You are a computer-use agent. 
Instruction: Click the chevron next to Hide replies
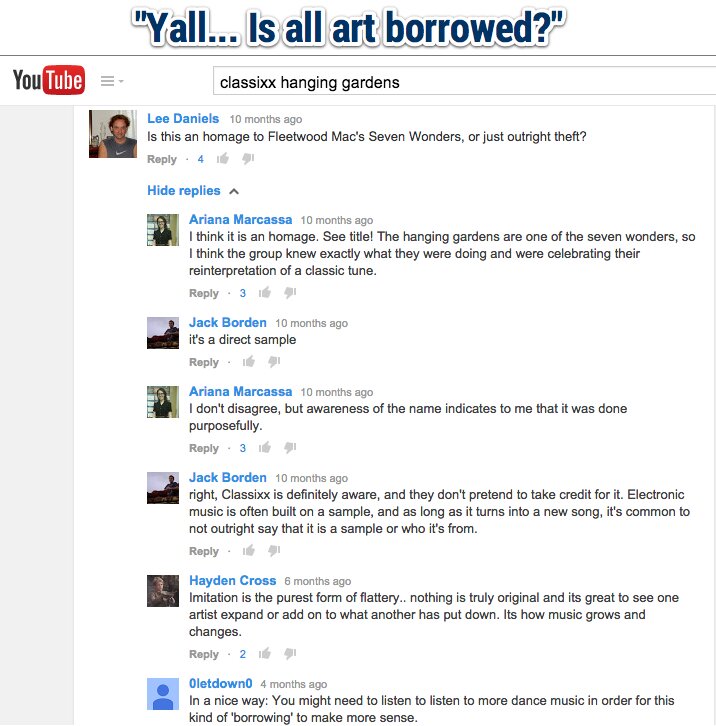(234, 191)
